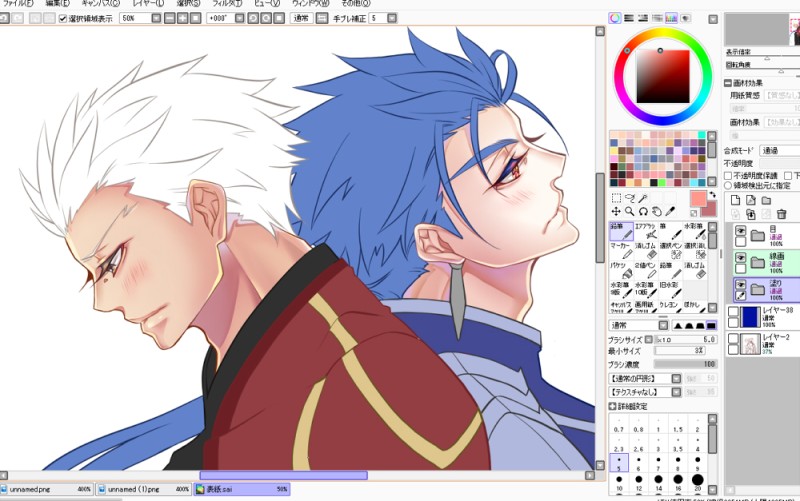The height and width of the screenshot is (501, 800).
Task: Open the ファイル(F) menu
Action: (18, 3)
